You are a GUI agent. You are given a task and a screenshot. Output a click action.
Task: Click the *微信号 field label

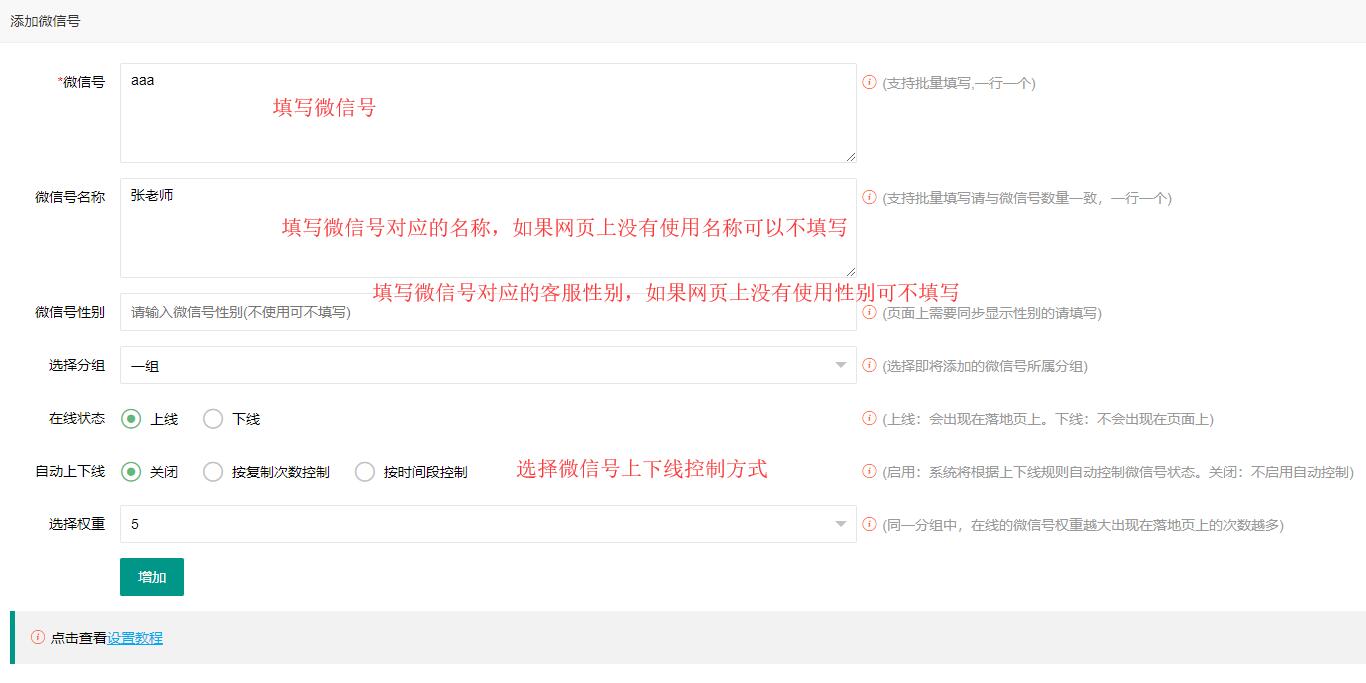coord(81,82)
